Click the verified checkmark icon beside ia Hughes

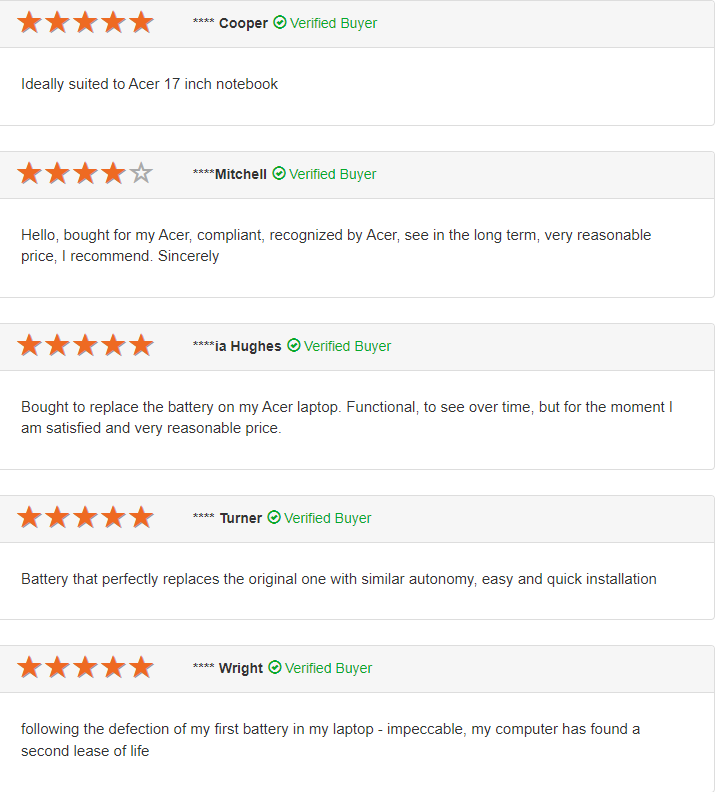(x=294, y=345)
